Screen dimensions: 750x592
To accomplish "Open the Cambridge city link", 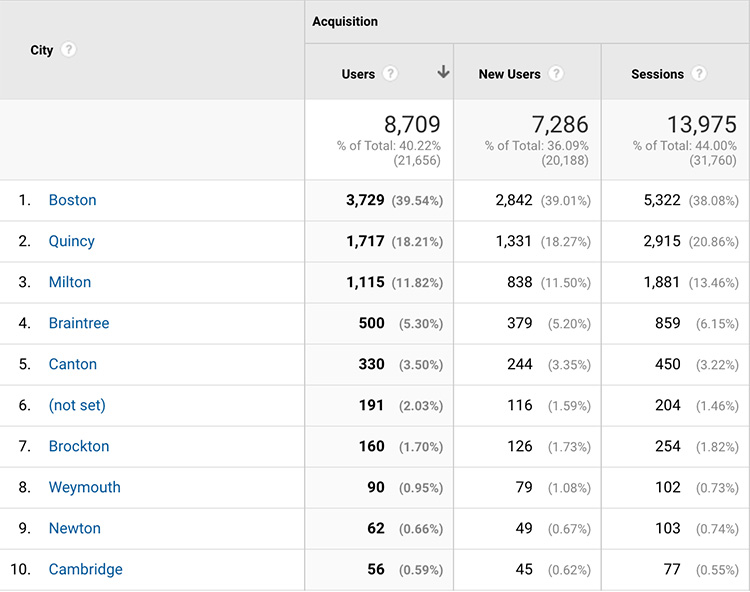I will pyautogui.click(x=86, y=570).
